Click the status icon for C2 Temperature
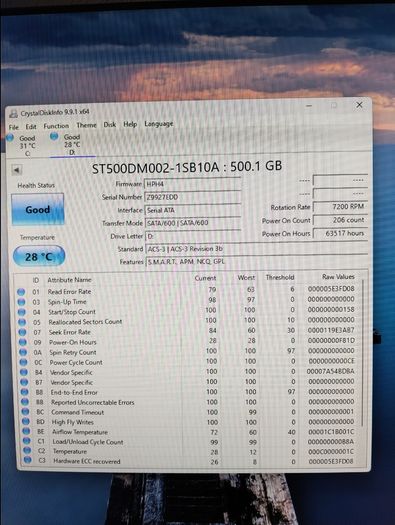The width and height of the screenshot is (395, 525). 27,451
